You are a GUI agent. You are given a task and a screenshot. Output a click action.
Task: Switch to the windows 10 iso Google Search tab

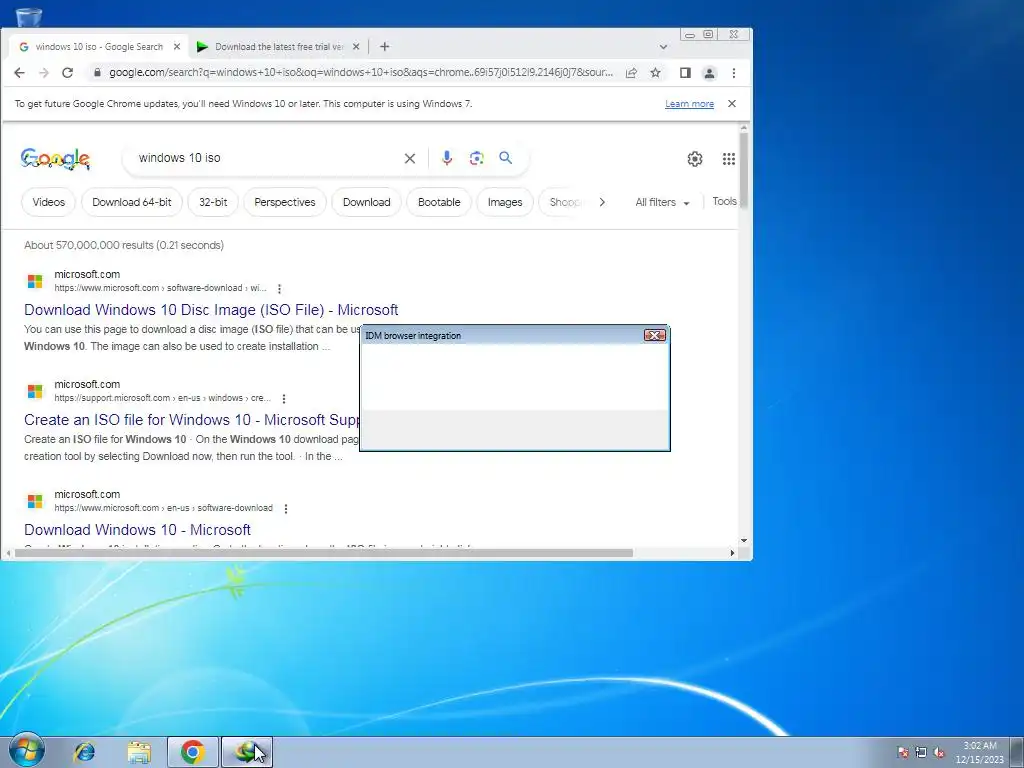point(99,46)
